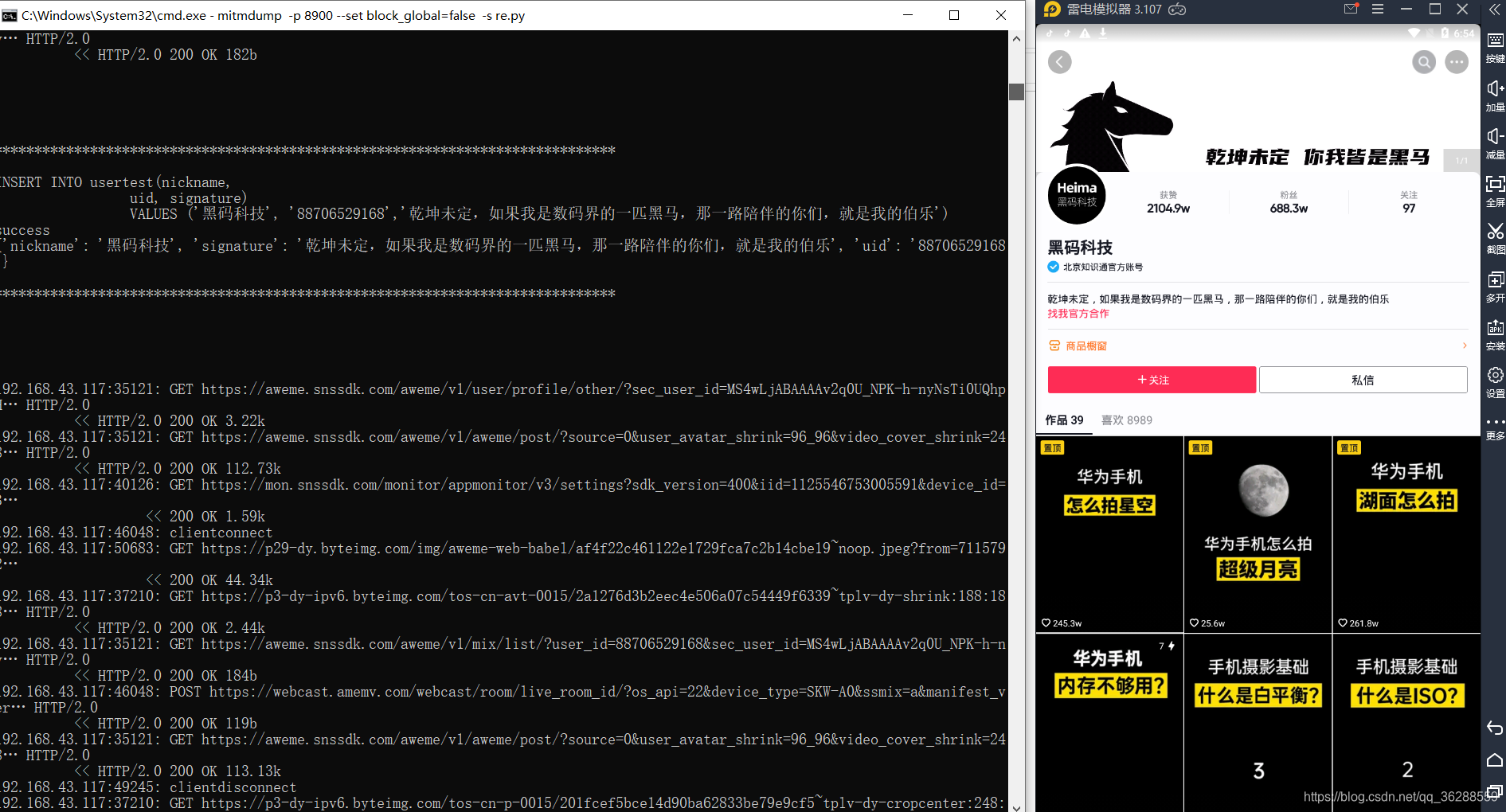Click the 黑码科技 Heima avatar
1506x812 pixels.
(1077, 195)
